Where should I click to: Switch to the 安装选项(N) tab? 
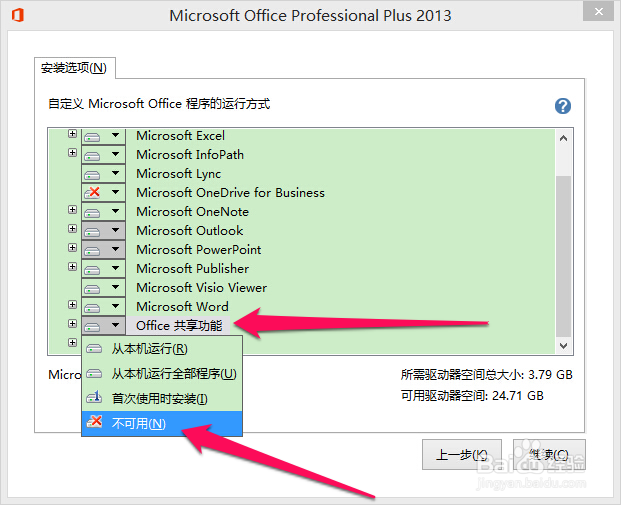point(74,68)
